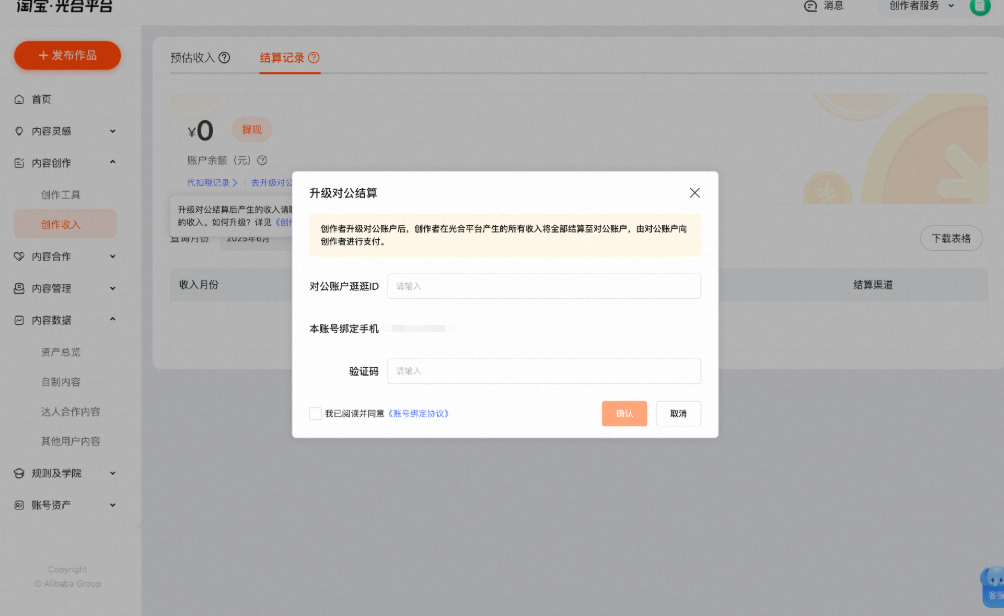Click the lightbulb icon beside 内容灵感
The height and width of the screenshot is (616, 1004).
pyautogui.click(x=19, y=131)
